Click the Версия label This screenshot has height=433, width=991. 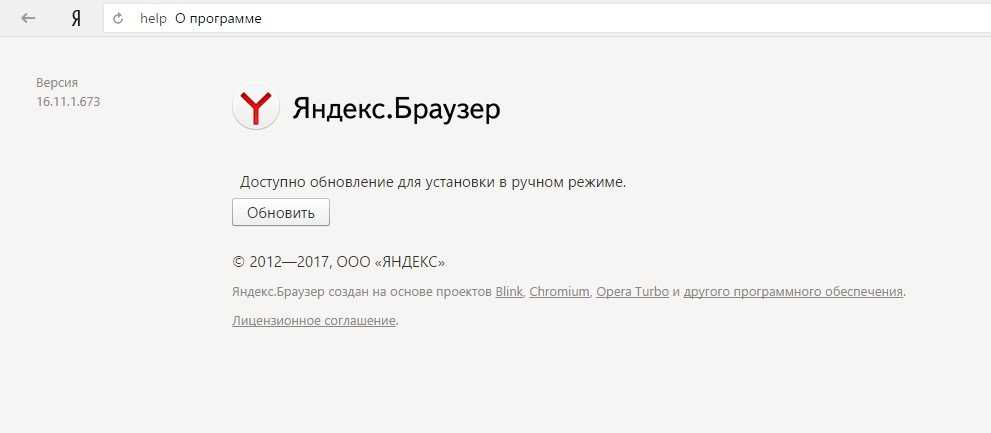tap(57, 83)
